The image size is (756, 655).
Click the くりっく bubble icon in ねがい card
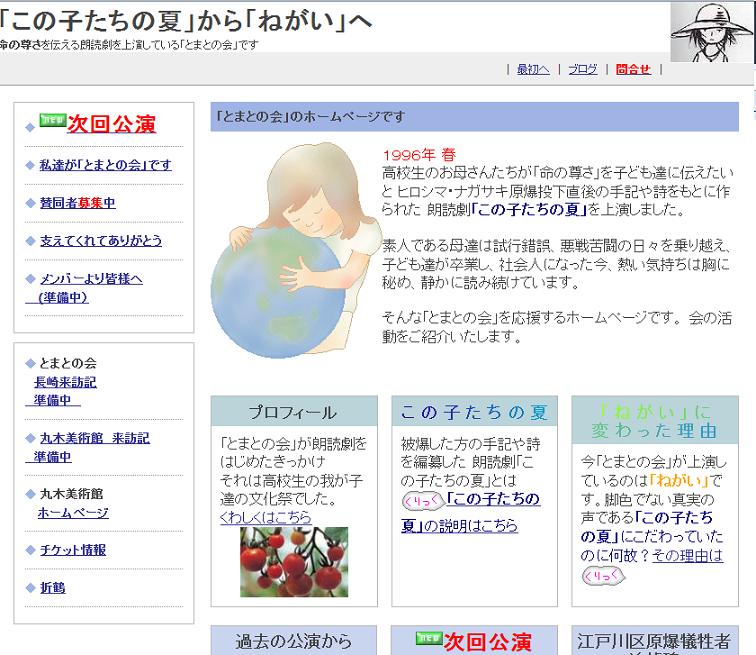[x=603, y=575]
